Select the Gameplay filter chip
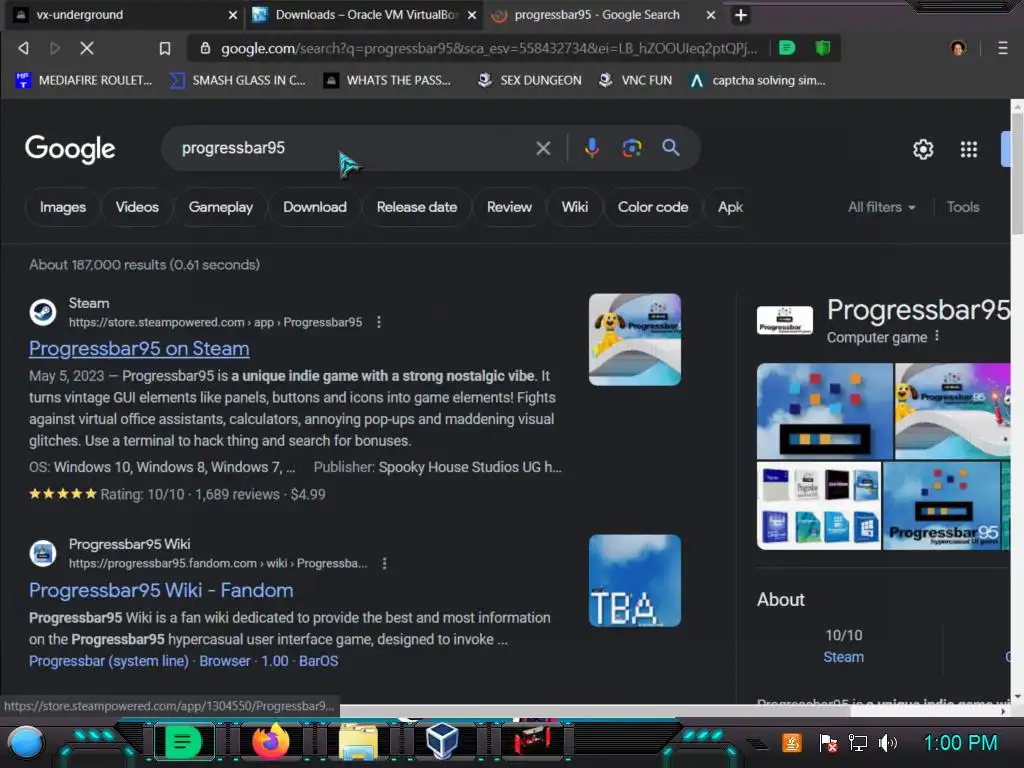This screenshot has height=768, width=1024. pos(221,207)
